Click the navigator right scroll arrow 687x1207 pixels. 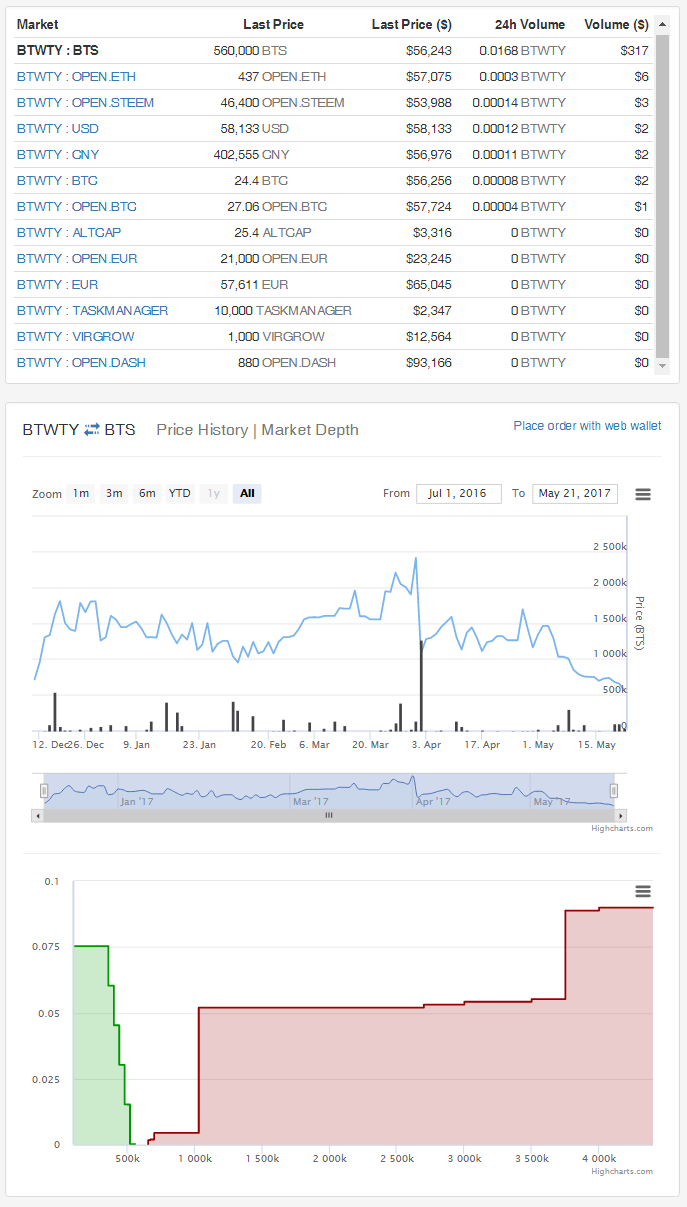(620, 815)
